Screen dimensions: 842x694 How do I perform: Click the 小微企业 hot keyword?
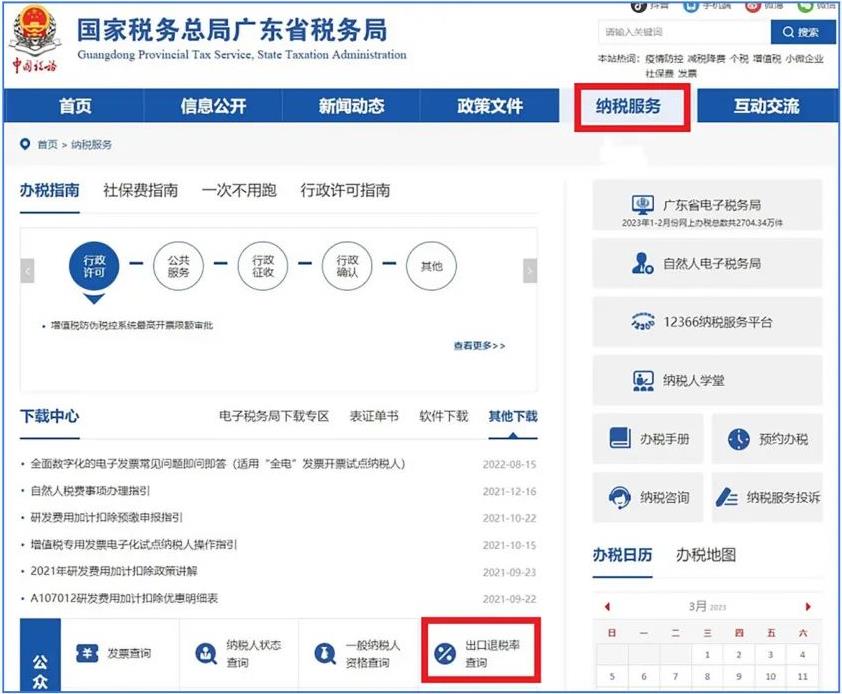(x=804, y=59)
